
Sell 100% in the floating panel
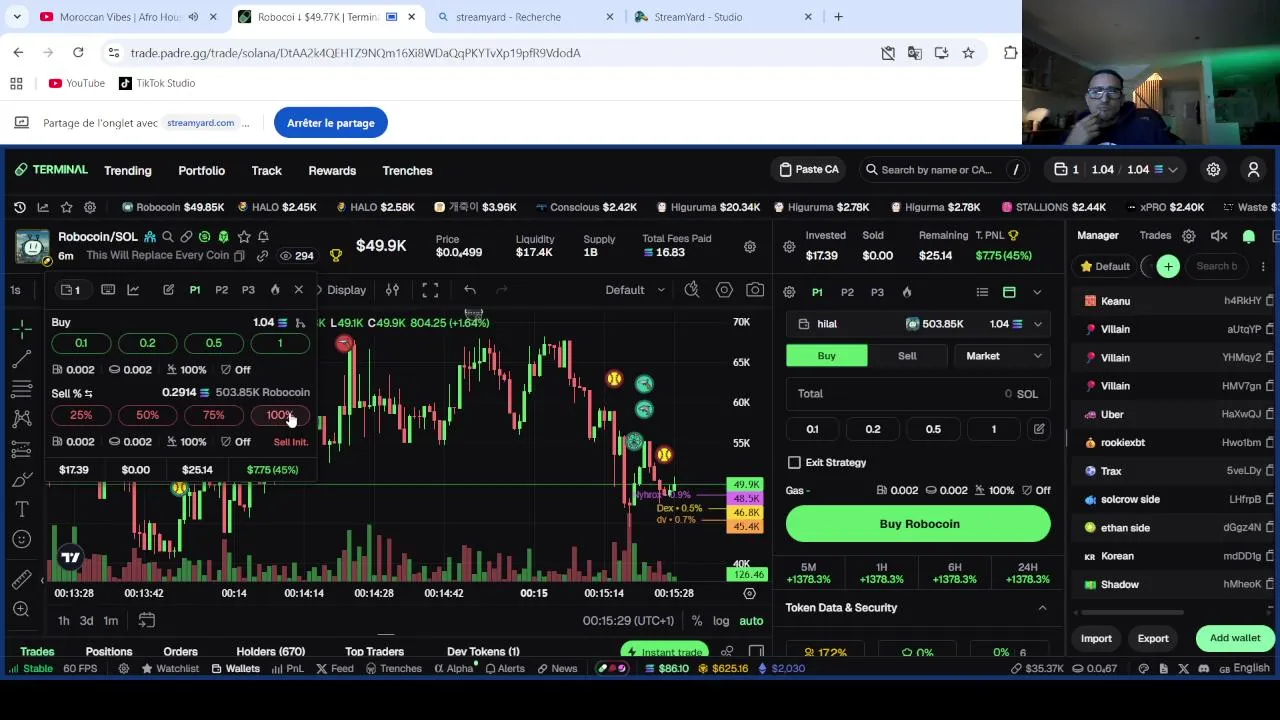click(279, 415)
